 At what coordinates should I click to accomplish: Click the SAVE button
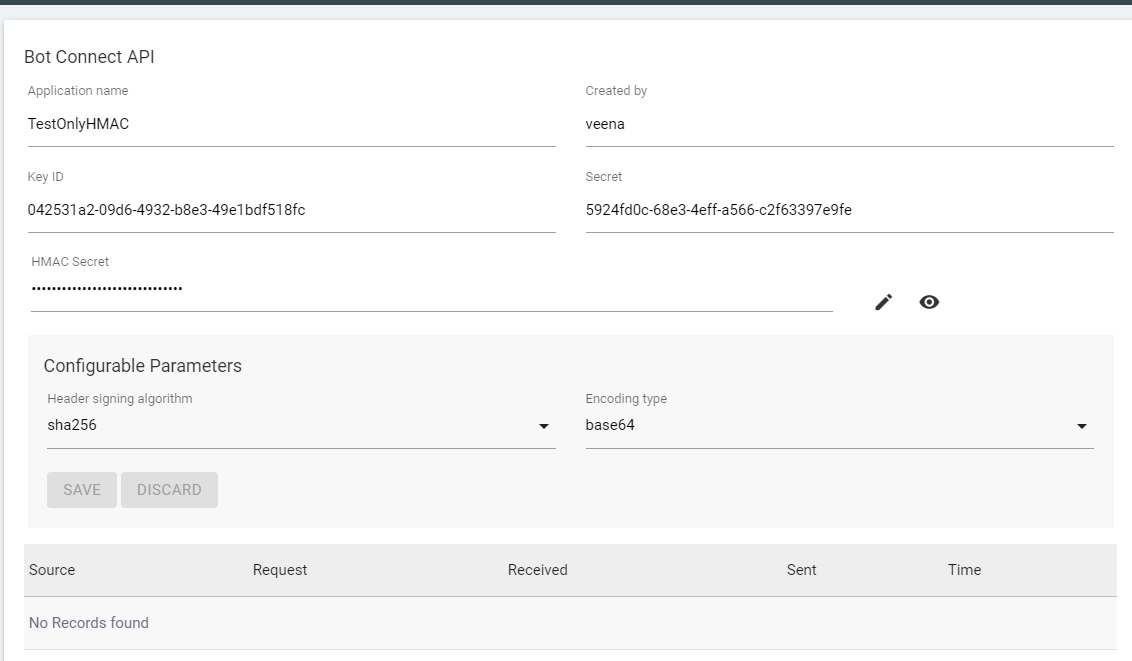81,489
